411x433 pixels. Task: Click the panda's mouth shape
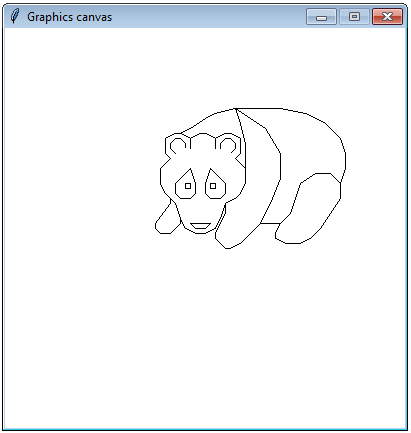click(x=200, y=226)
